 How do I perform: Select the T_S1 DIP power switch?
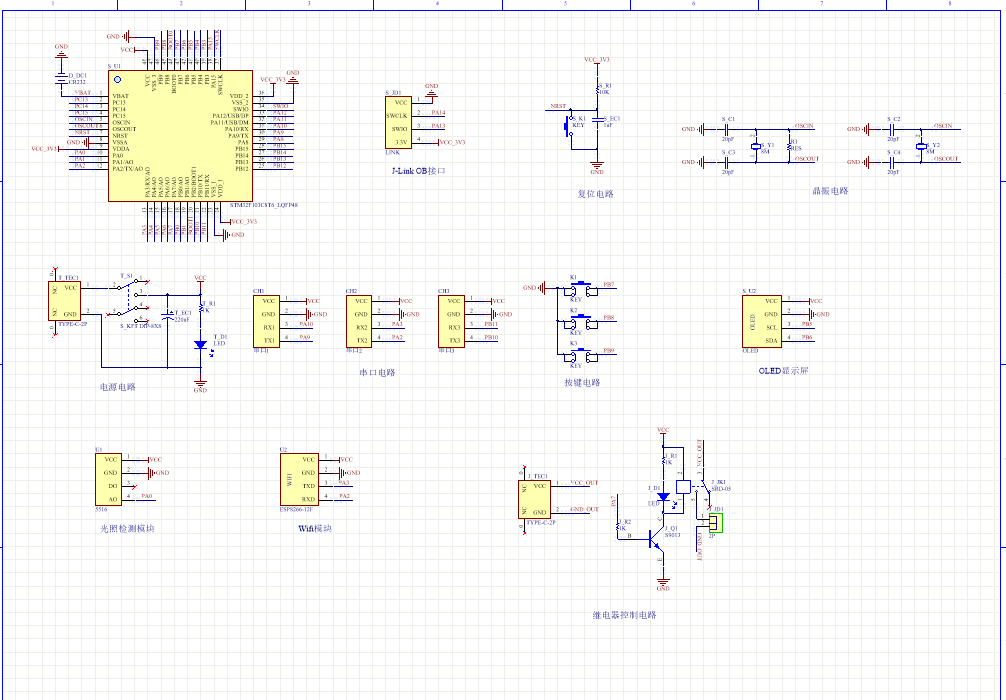tap(132, 298)
